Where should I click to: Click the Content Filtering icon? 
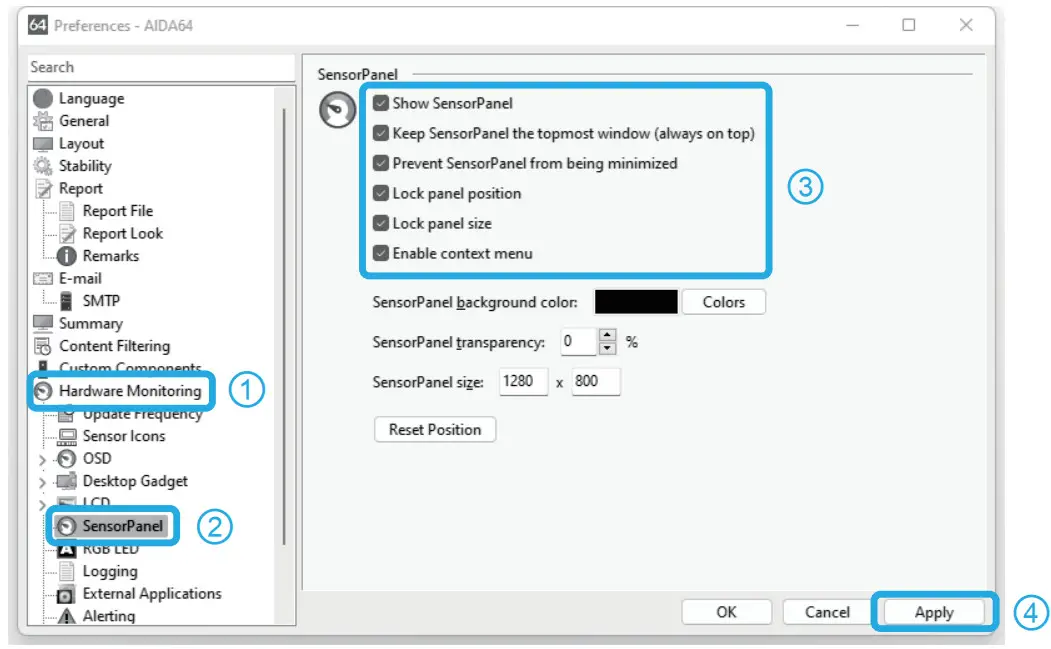tap(43, 346)
